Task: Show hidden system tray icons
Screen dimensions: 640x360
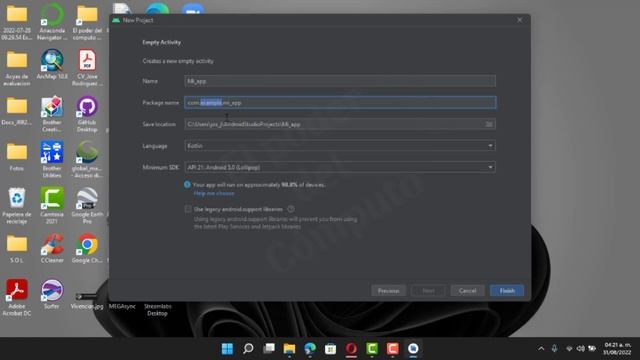Action: [x=541, y=349]
